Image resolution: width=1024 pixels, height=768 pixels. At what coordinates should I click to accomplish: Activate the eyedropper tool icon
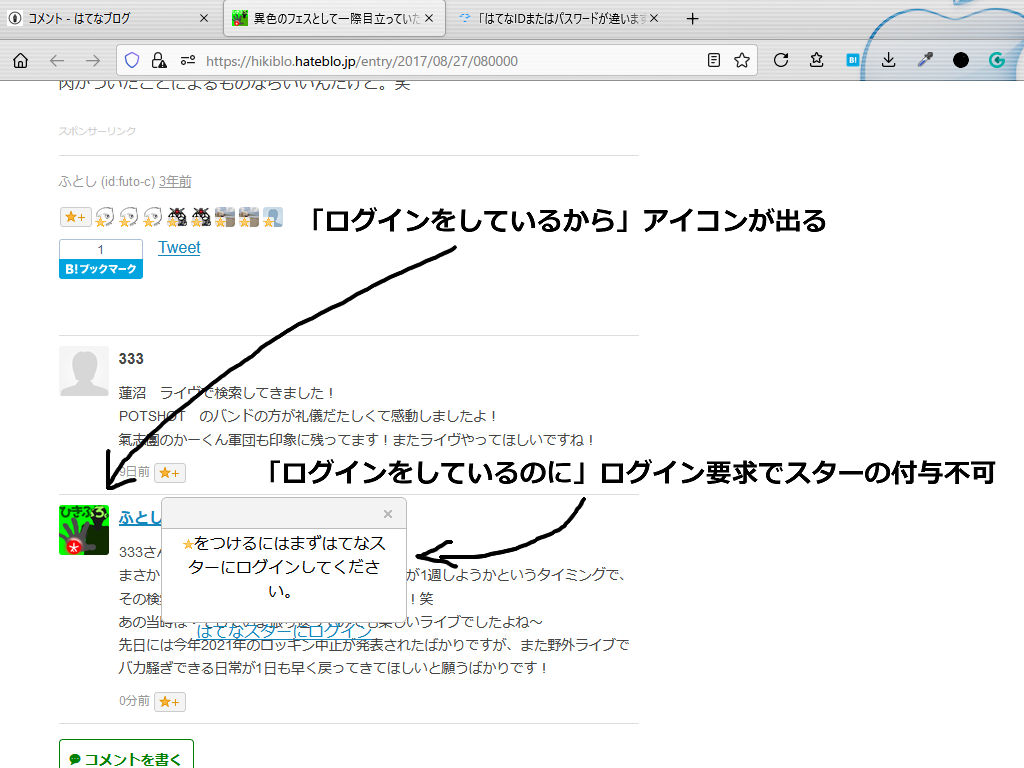[x=925, y=61]
